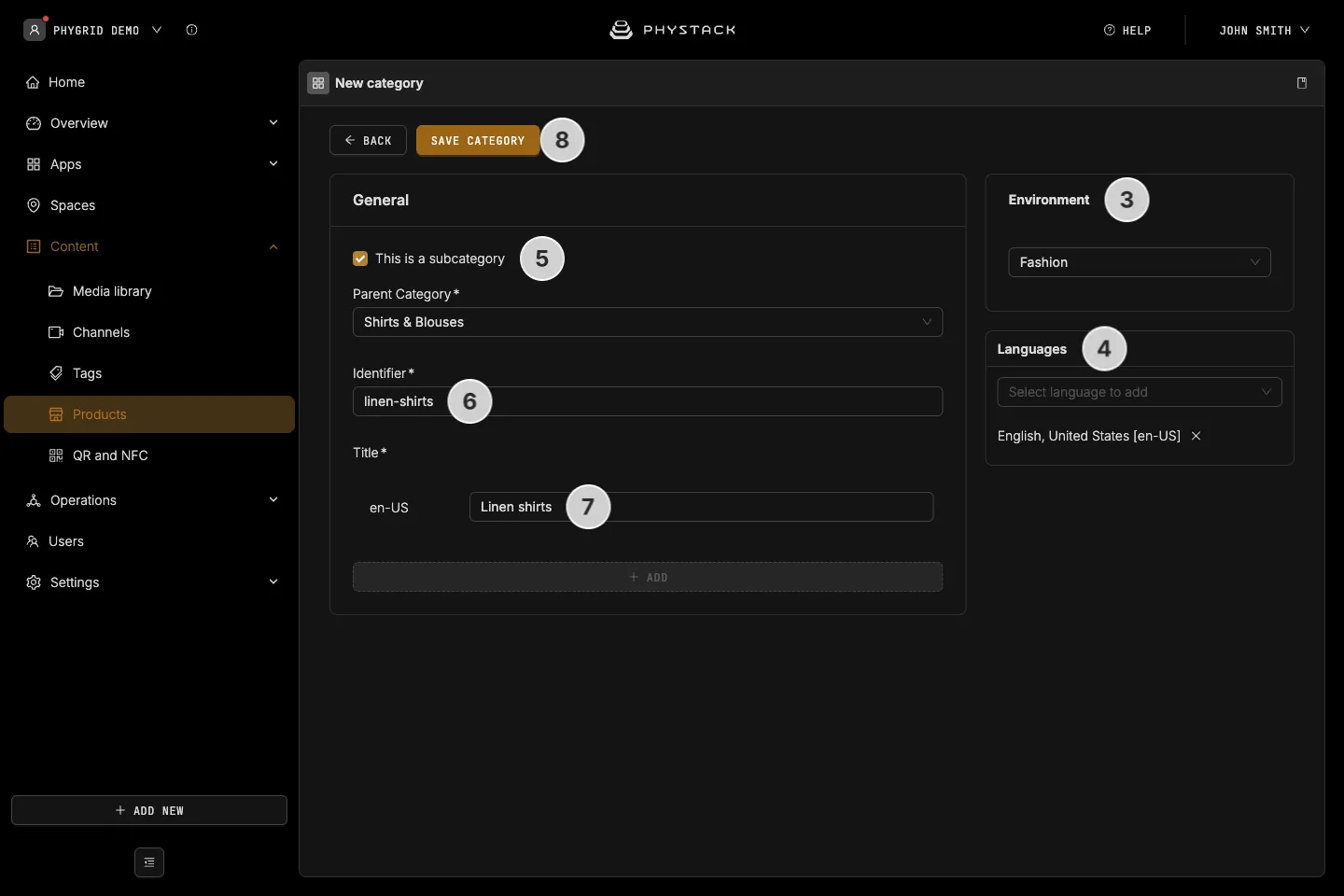Open Select language to add dropdown
The height and width of the screenshot is (896, 1344).
pos(1140,392)
